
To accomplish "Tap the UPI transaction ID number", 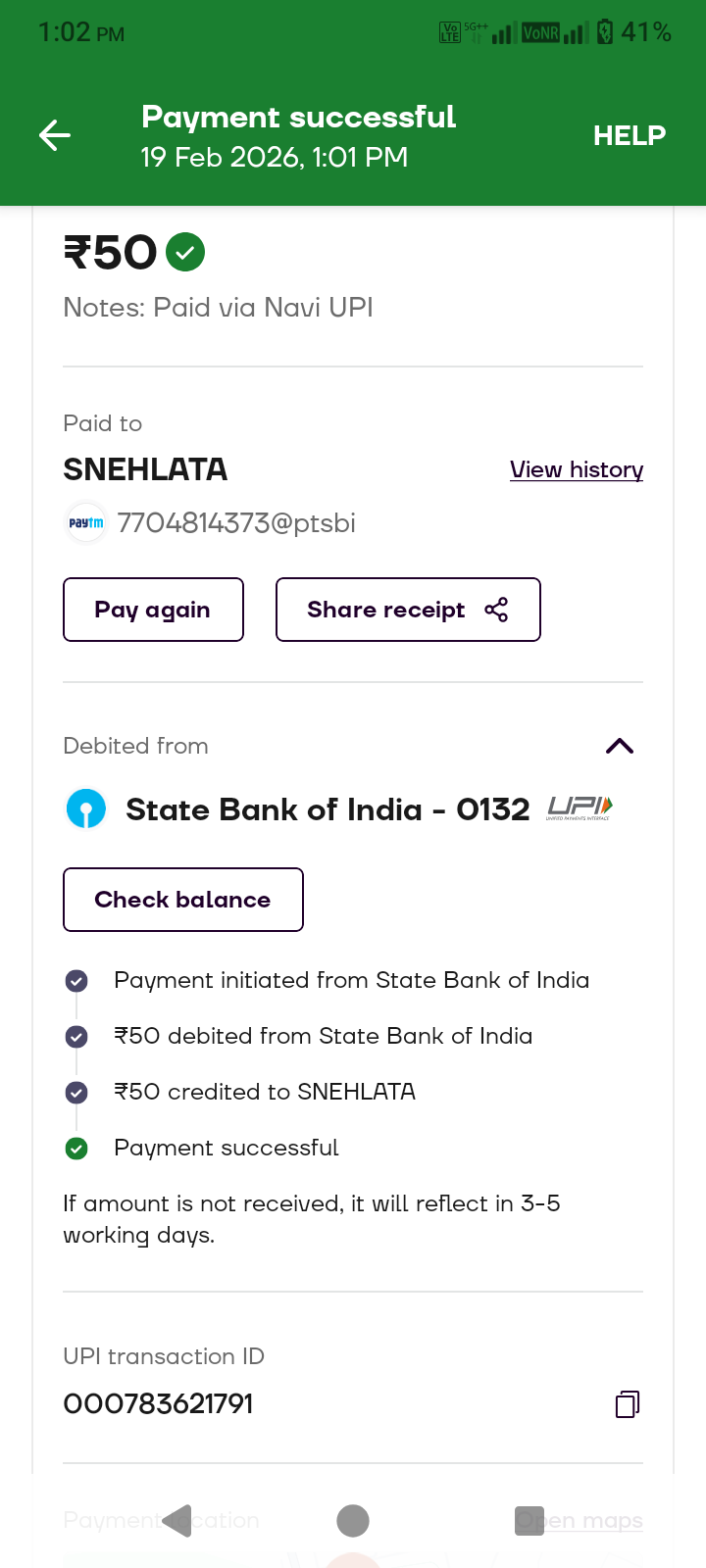I will (159, 1404).
